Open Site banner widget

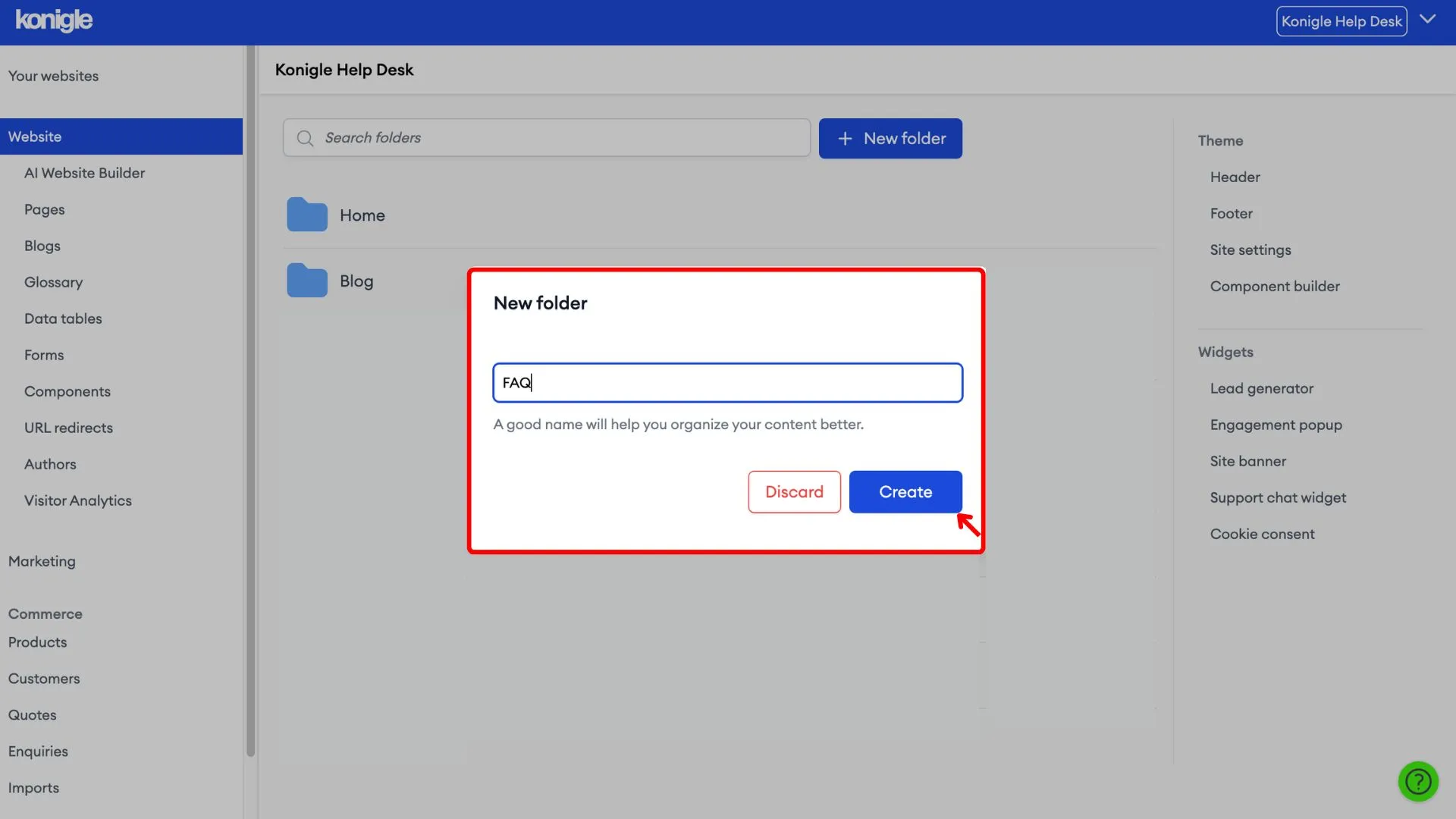click(1247, 461)
